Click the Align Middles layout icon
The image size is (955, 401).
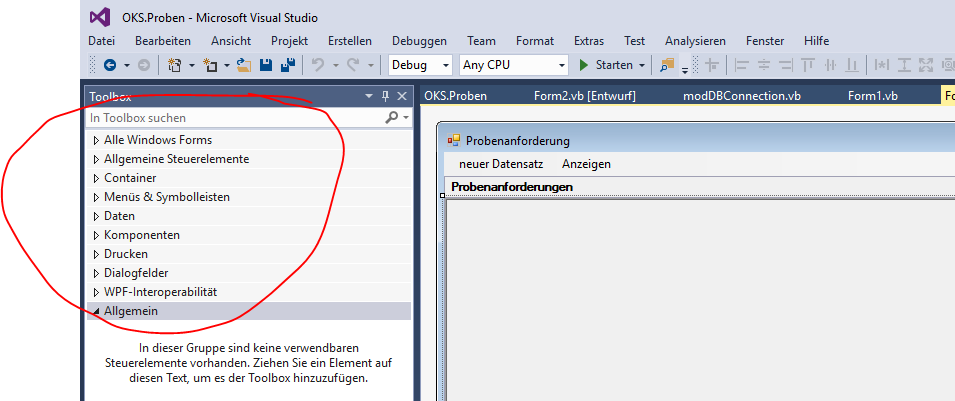tap(830, 65)
